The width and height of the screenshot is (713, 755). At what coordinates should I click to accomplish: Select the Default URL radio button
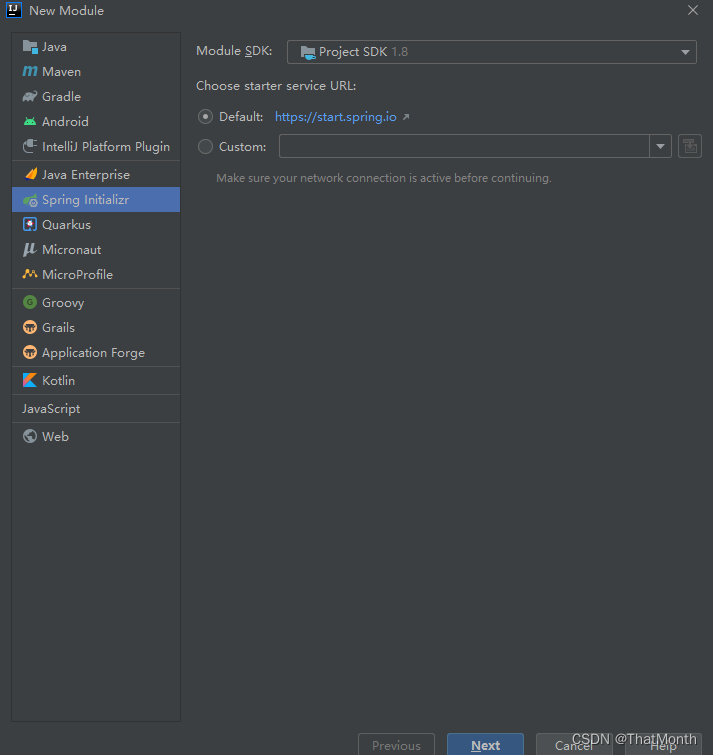[205, 117]
